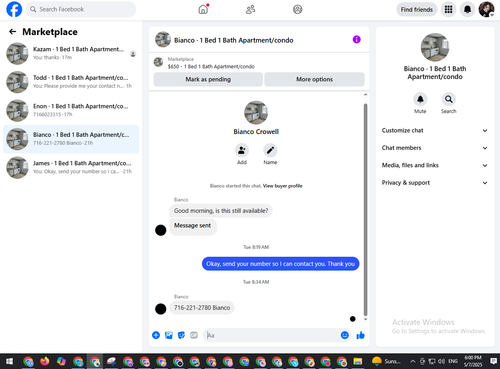Click Find friends button
This screenshot has width=500, height=369.
417,10
